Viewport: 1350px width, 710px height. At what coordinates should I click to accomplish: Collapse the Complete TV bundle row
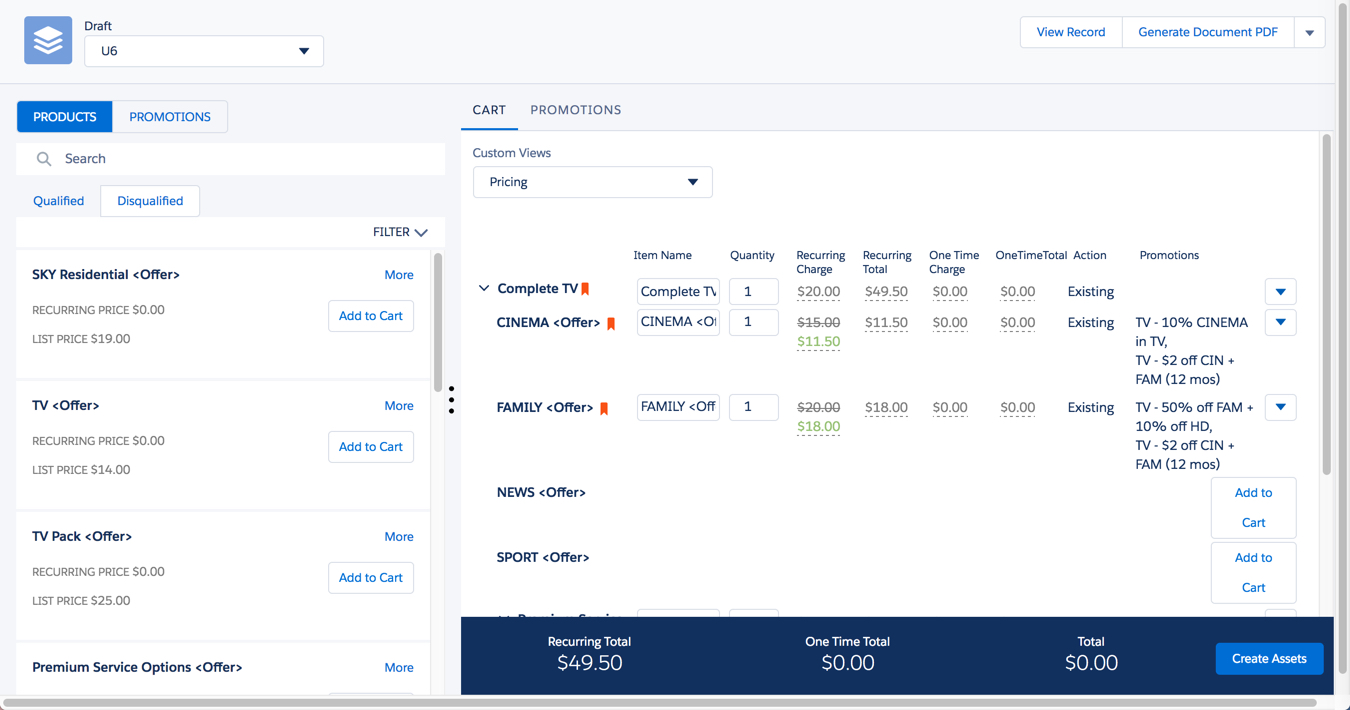click(x=484, y=289)
